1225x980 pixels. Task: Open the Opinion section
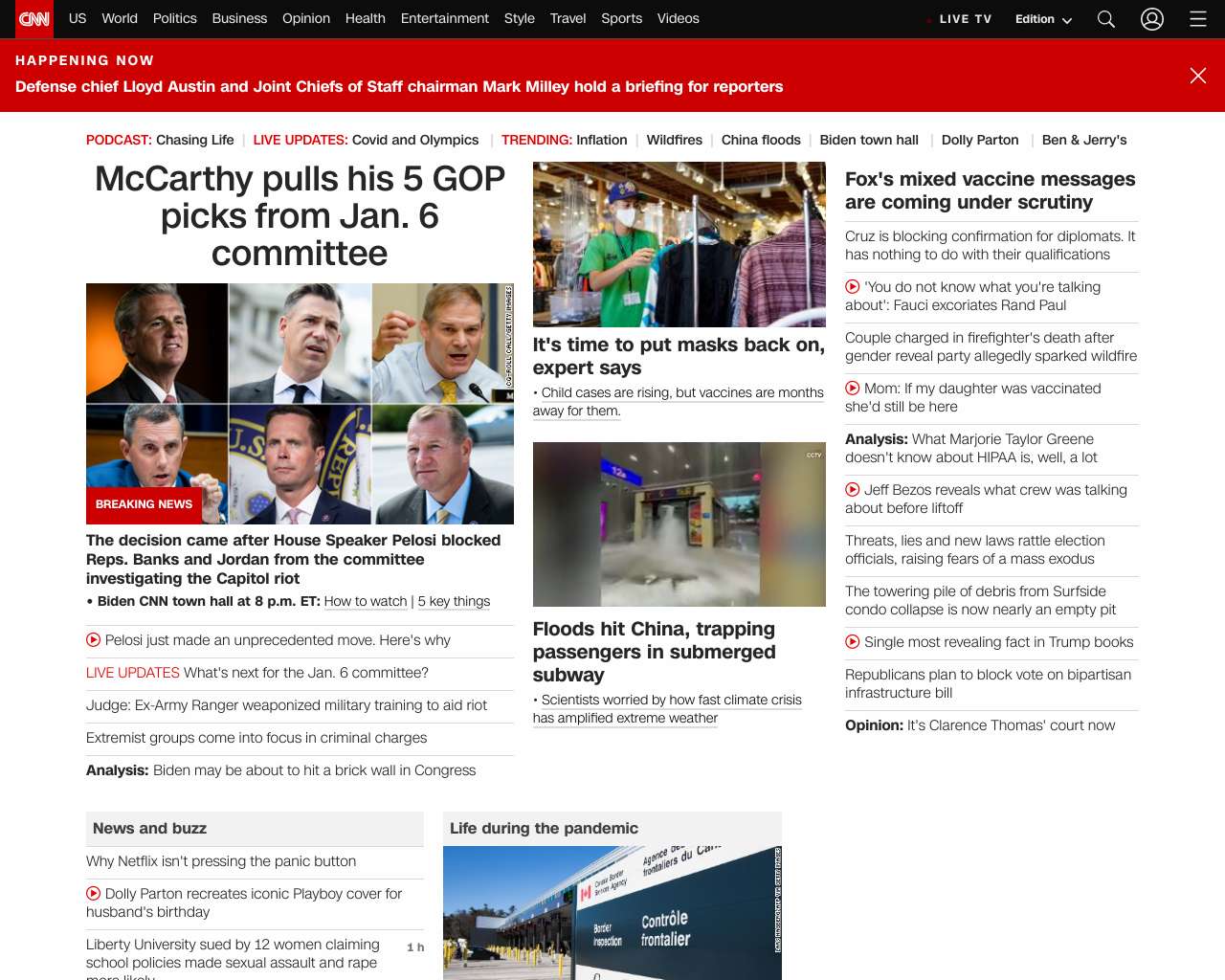306,18
